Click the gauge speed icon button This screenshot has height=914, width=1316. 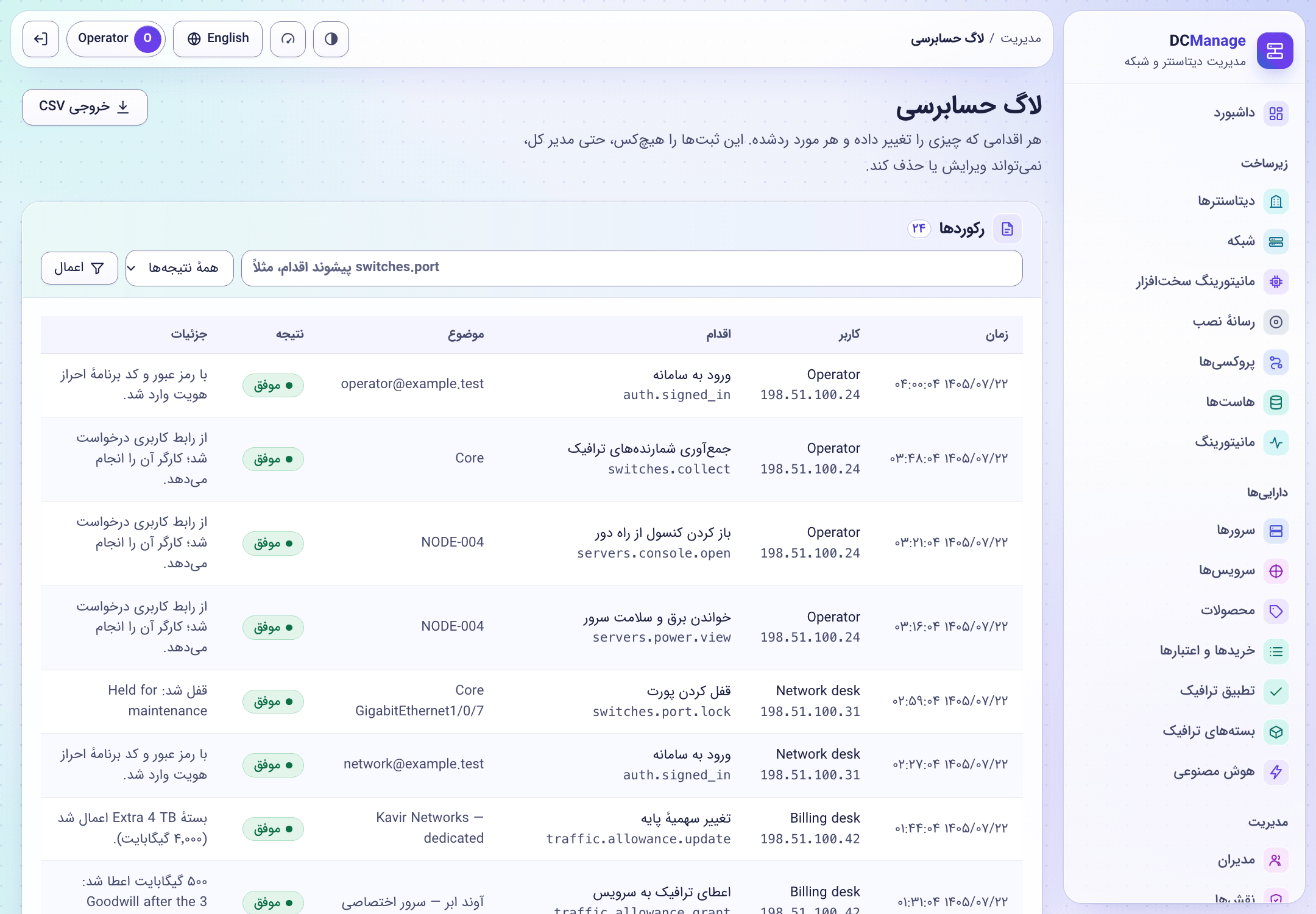(x=288, y=39)
